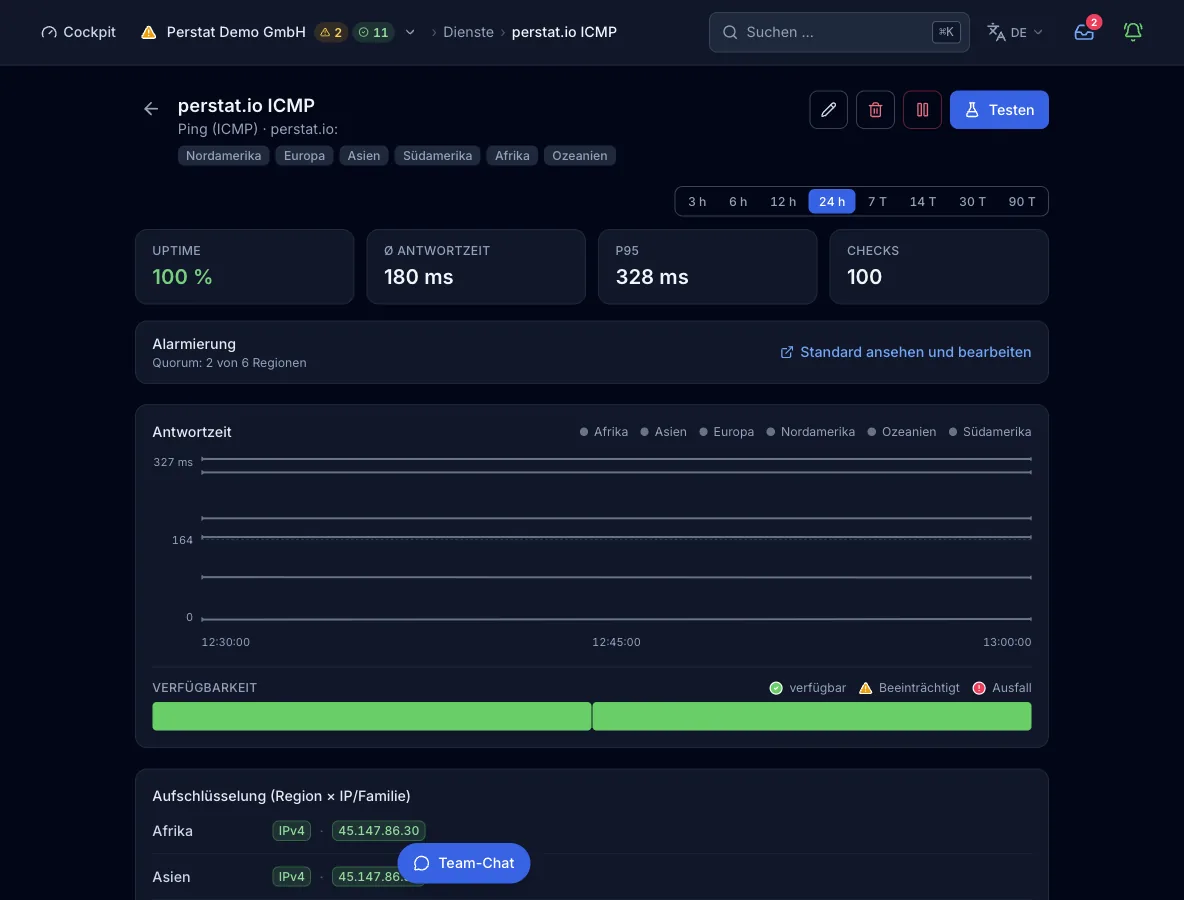Select the Afrika region tag
This screenshot has height=900, width=1184.
click(x=512, y=156)
